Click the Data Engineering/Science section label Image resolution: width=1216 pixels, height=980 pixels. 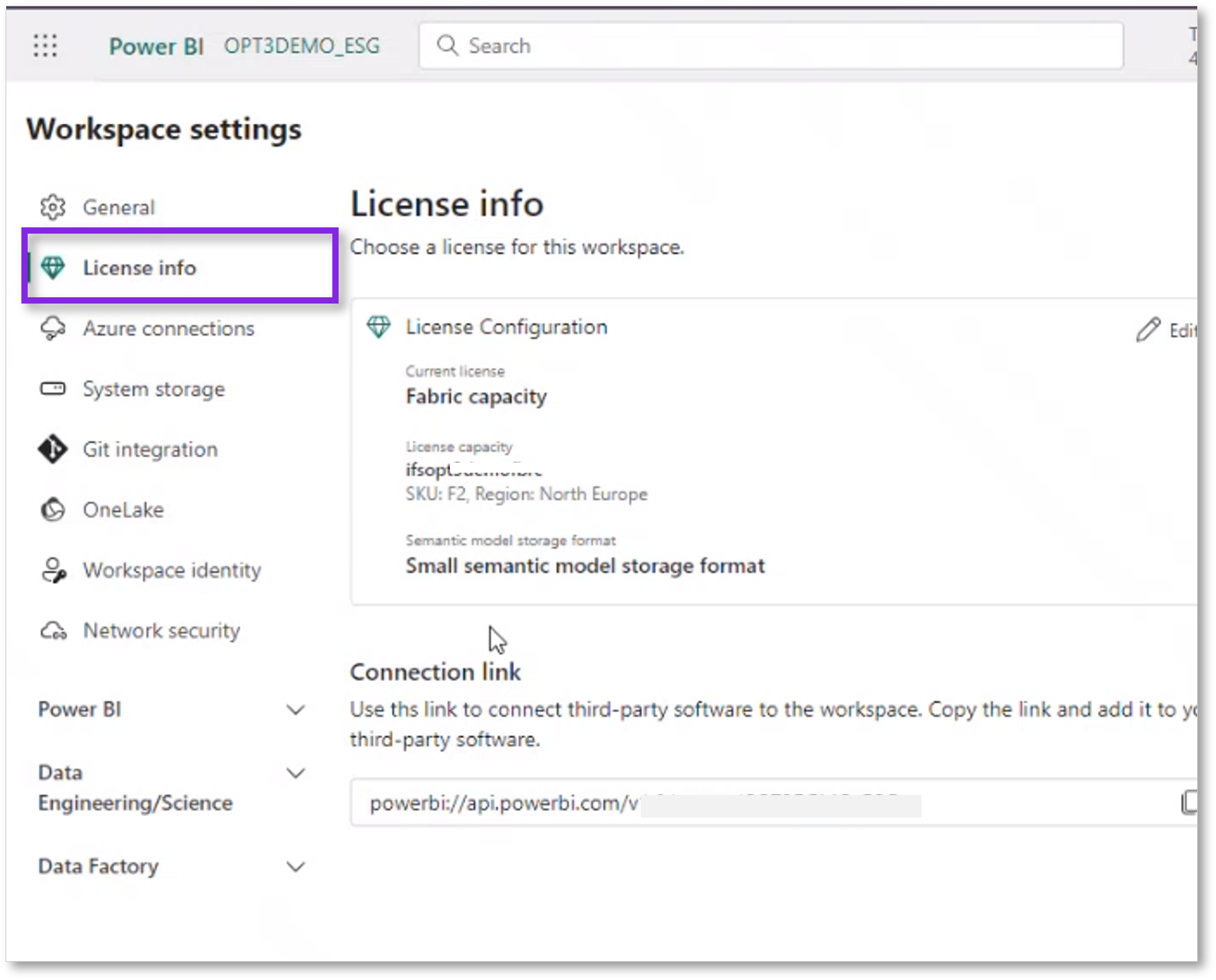click(x=135, y=787)
